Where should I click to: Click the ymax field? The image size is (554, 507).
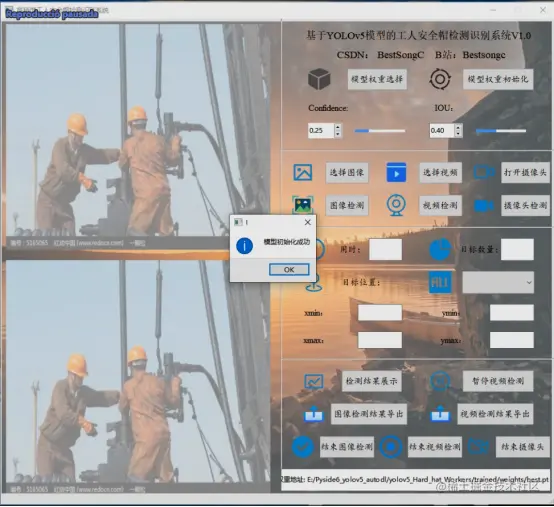click(x=512, y=340)
